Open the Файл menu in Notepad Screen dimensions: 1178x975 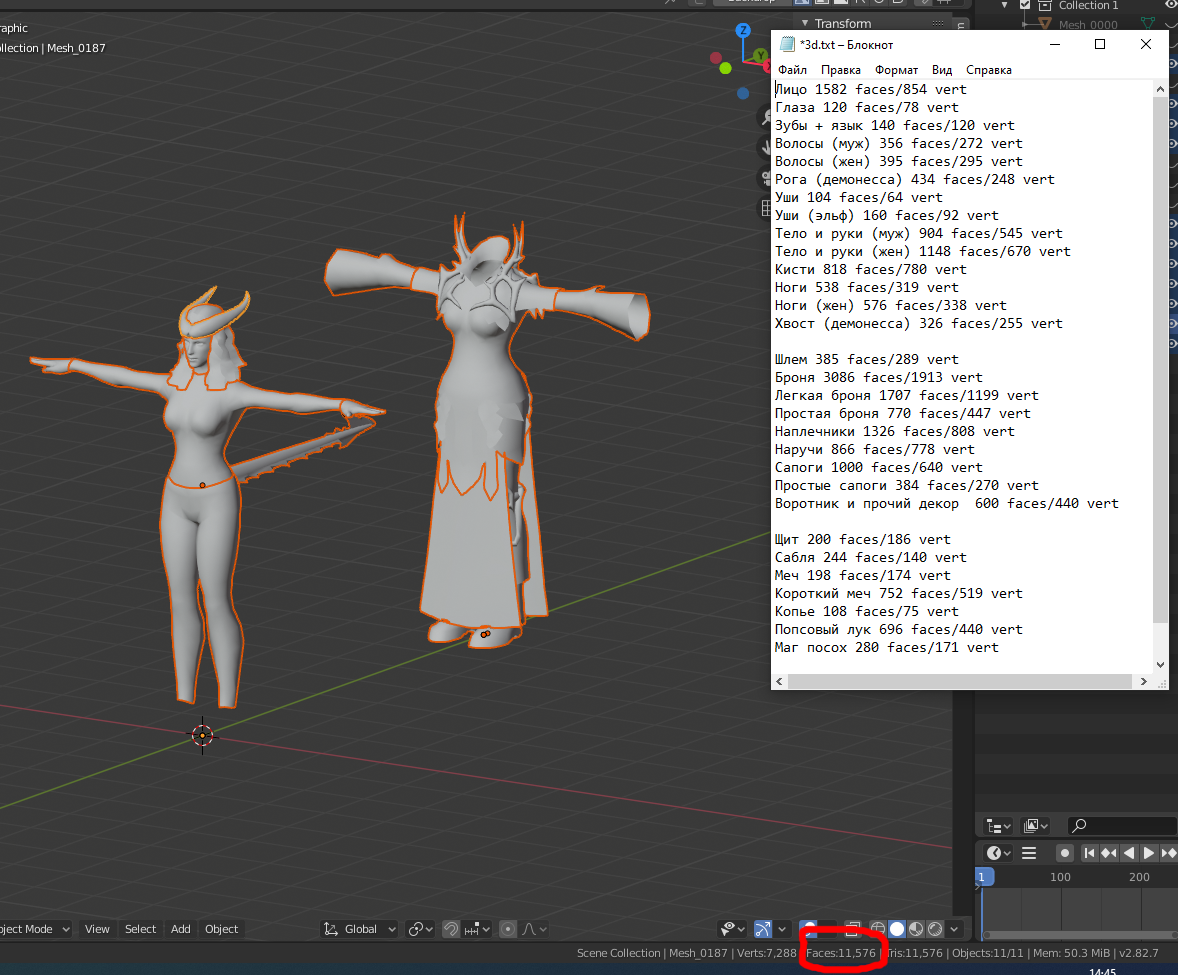click(x=792, y=70)
